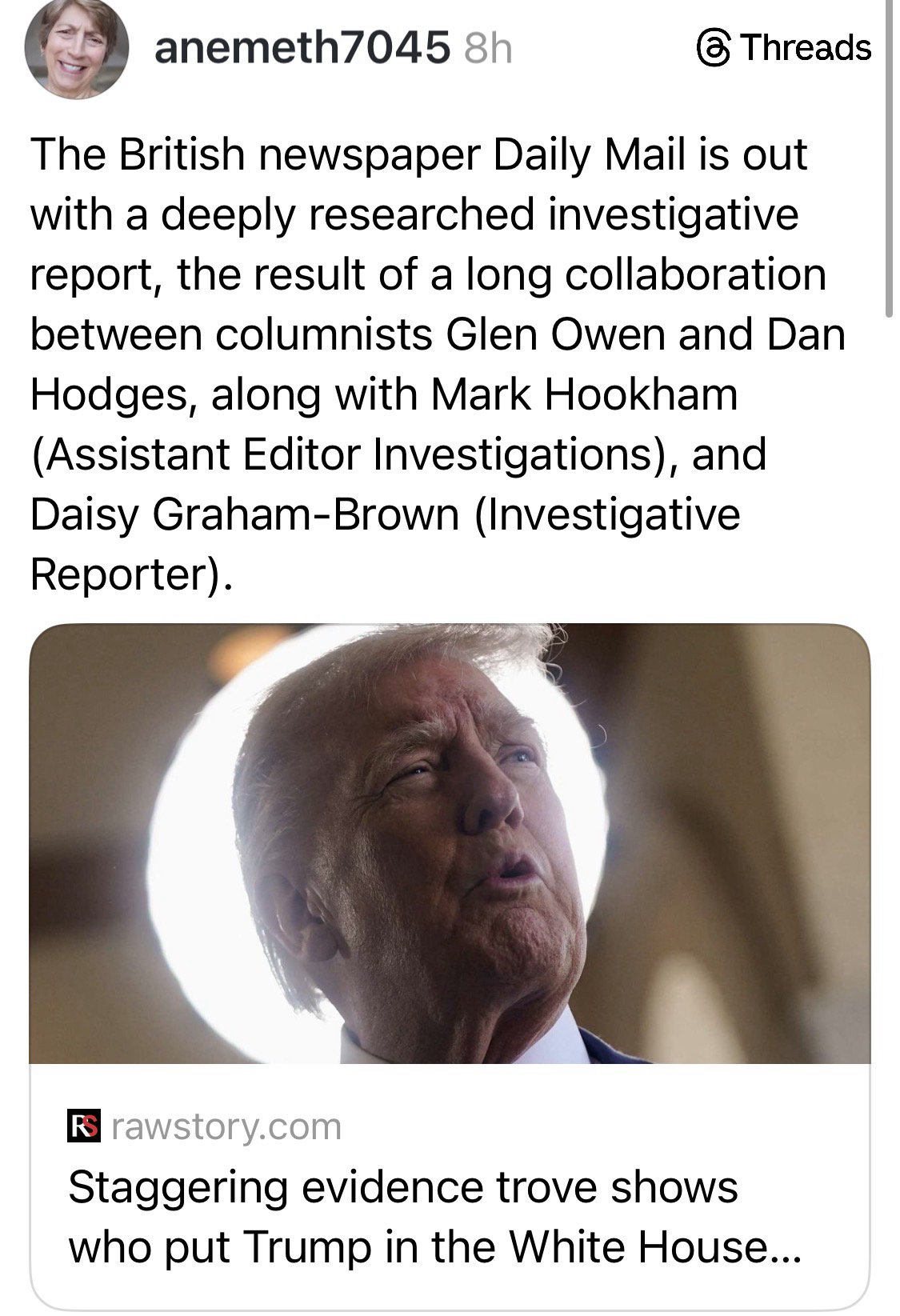The image size is (900, 1316).
Task: Tap the Threads label text
Action: (805, 48)
